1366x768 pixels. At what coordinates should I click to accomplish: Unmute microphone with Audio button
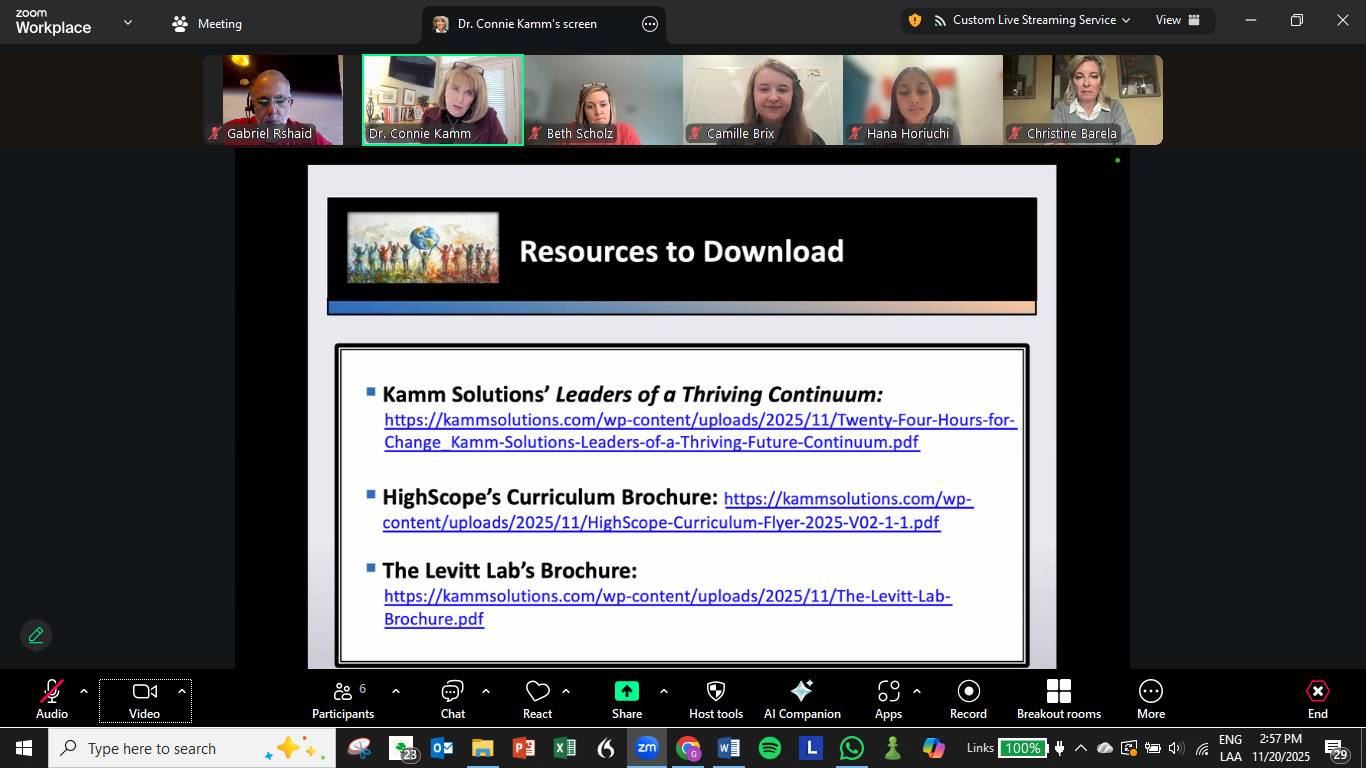coord(52,699)
